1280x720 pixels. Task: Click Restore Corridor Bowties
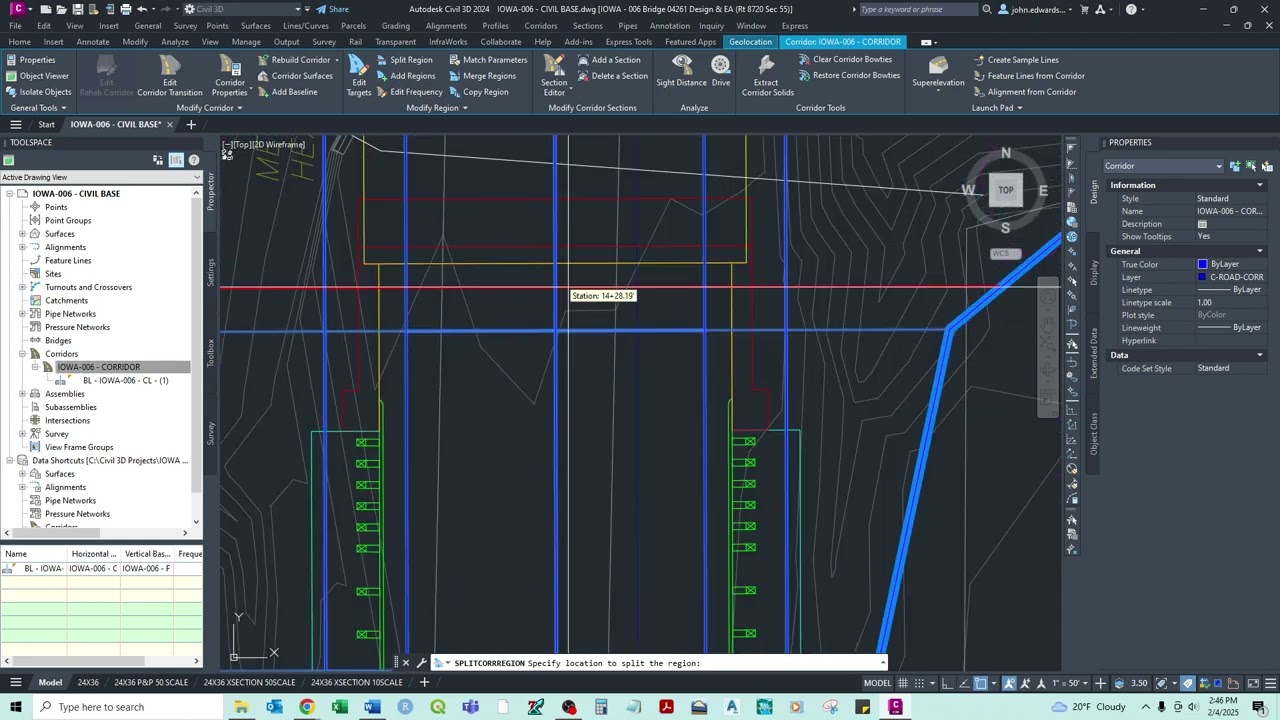point(850,76)
